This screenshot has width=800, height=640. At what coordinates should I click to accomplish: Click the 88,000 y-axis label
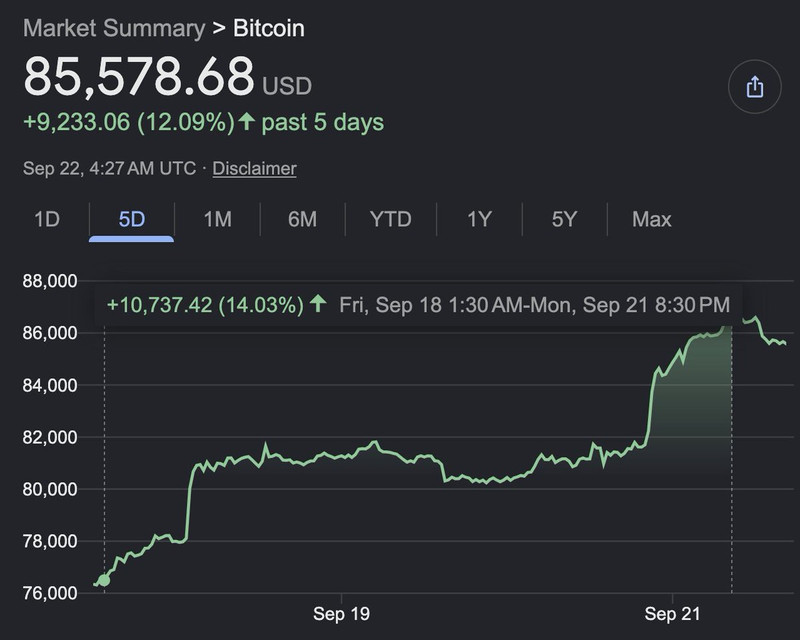49,281
